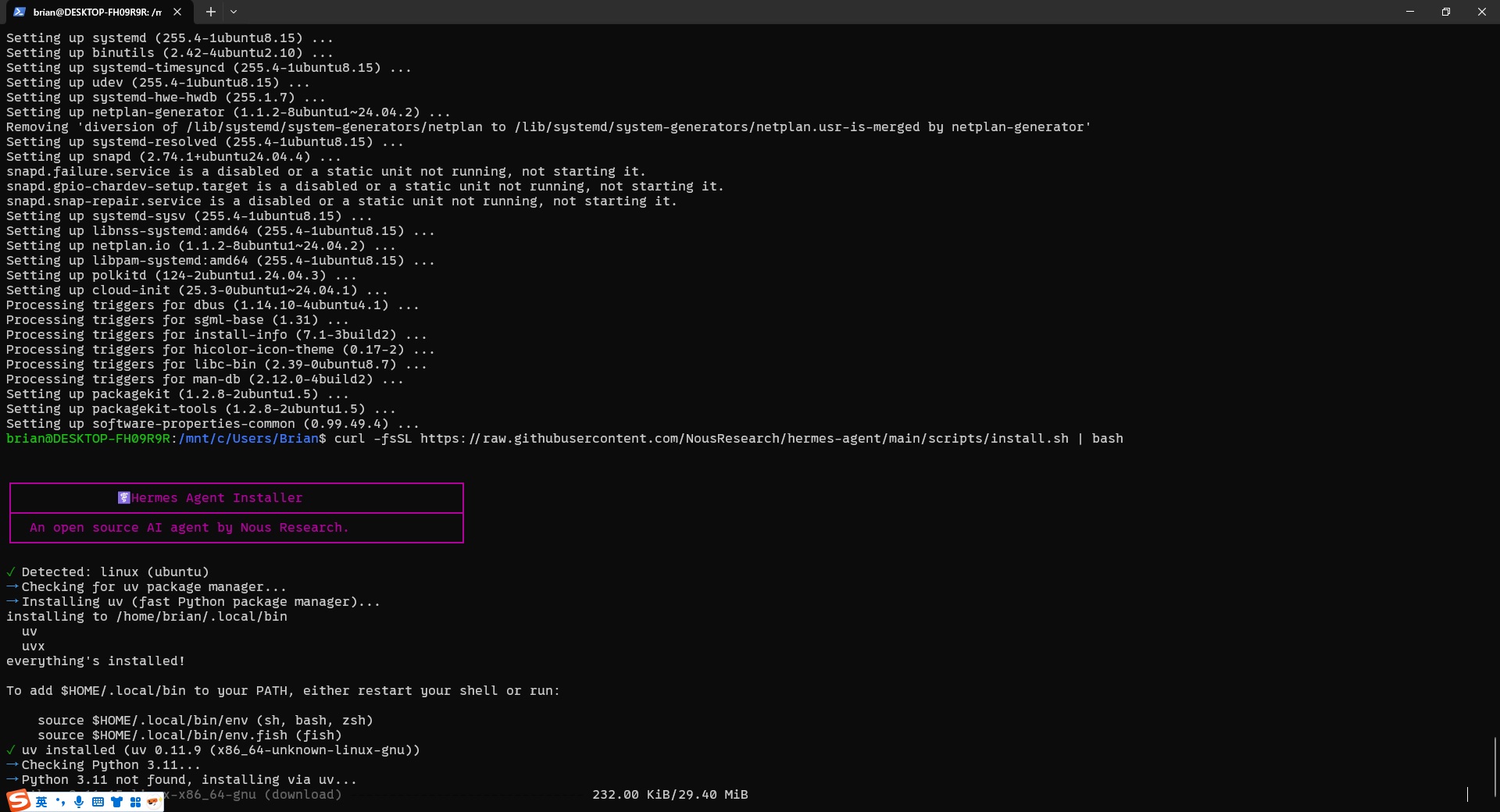Open Sogou skin shirt icon
Screen dimensions: 1500x812
[x=116, y=802]
